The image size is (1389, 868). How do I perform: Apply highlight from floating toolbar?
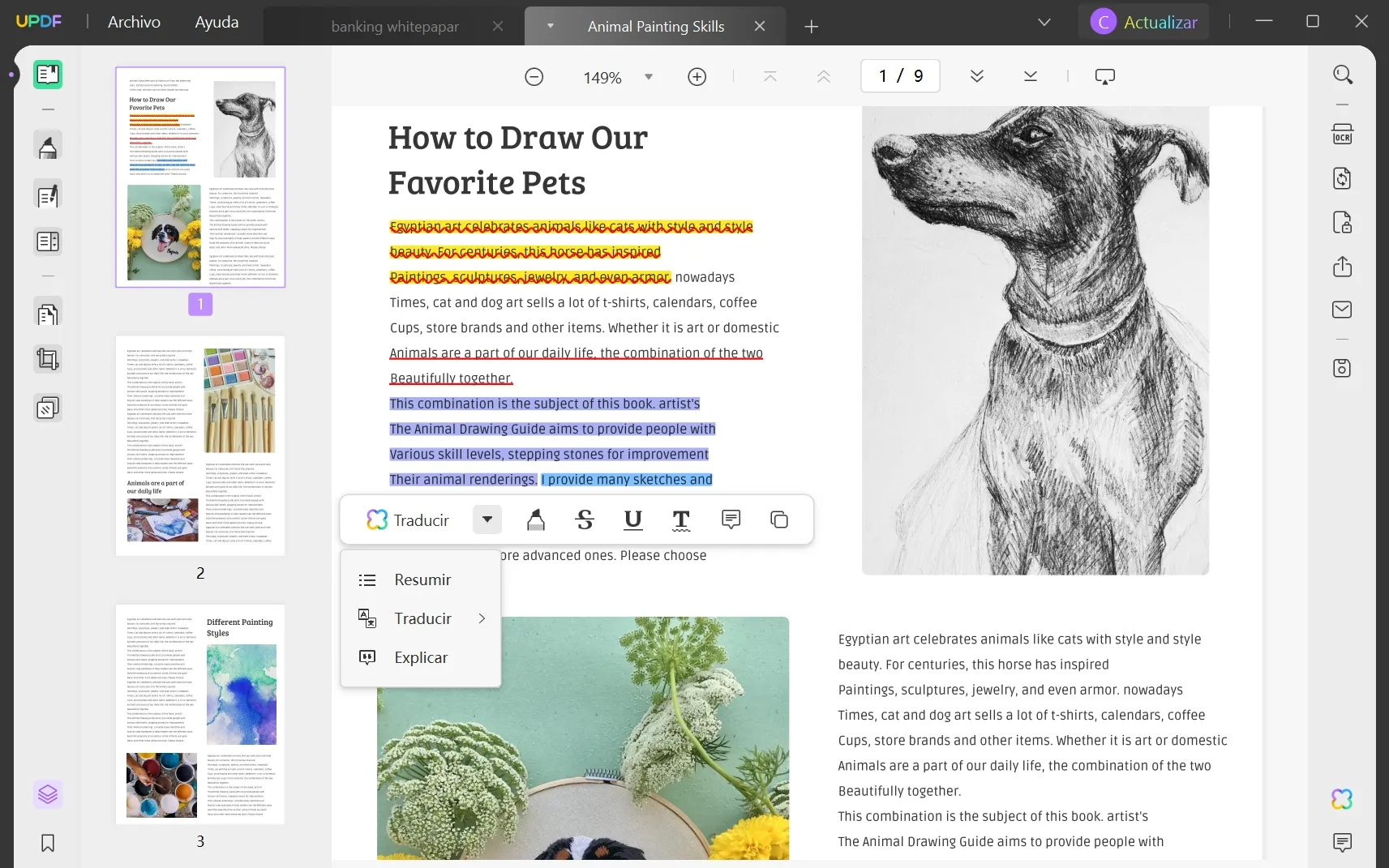coord(536,520)
